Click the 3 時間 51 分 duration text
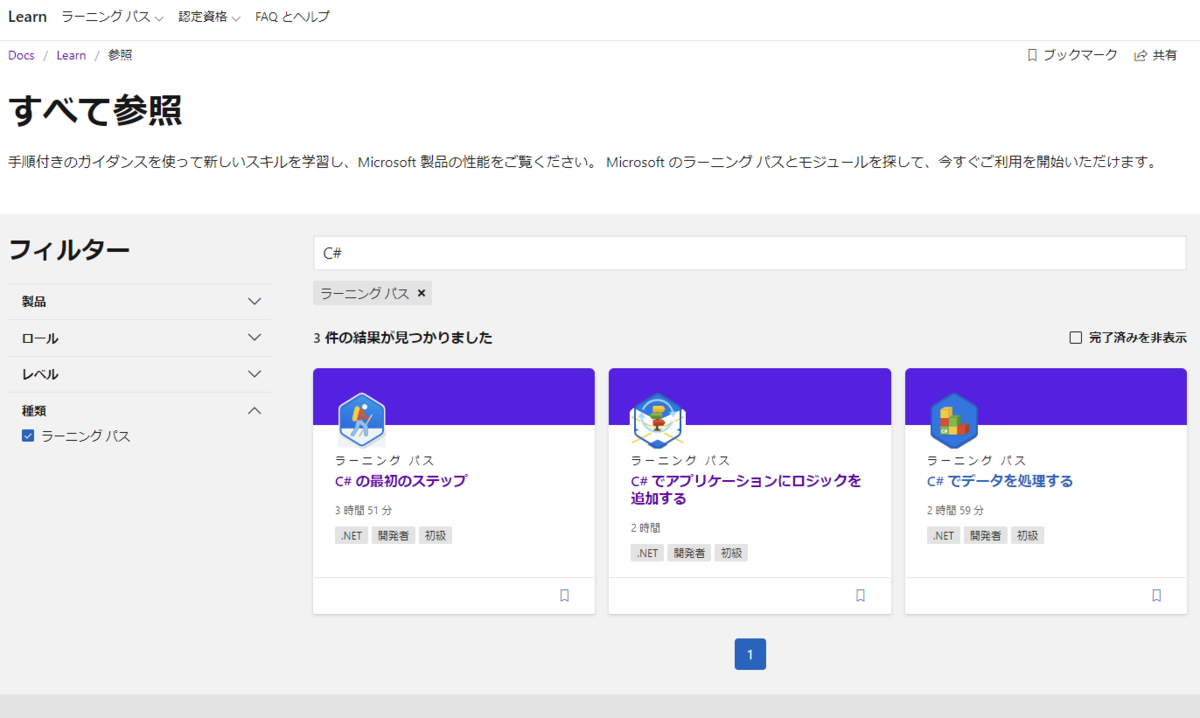 click(x=363, y=511)
